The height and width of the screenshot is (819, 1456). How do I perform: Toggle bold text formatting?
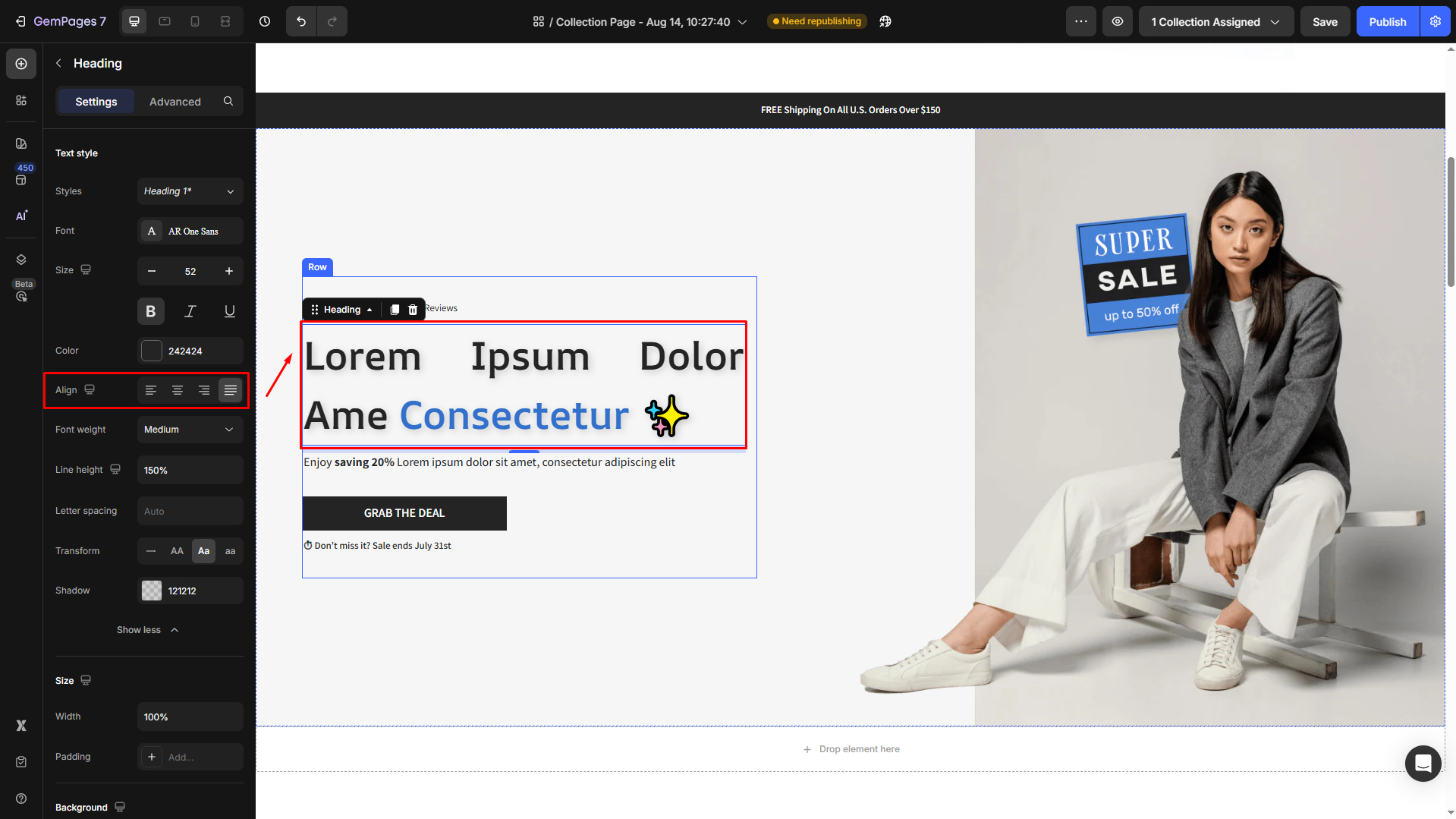pos(151,311)
